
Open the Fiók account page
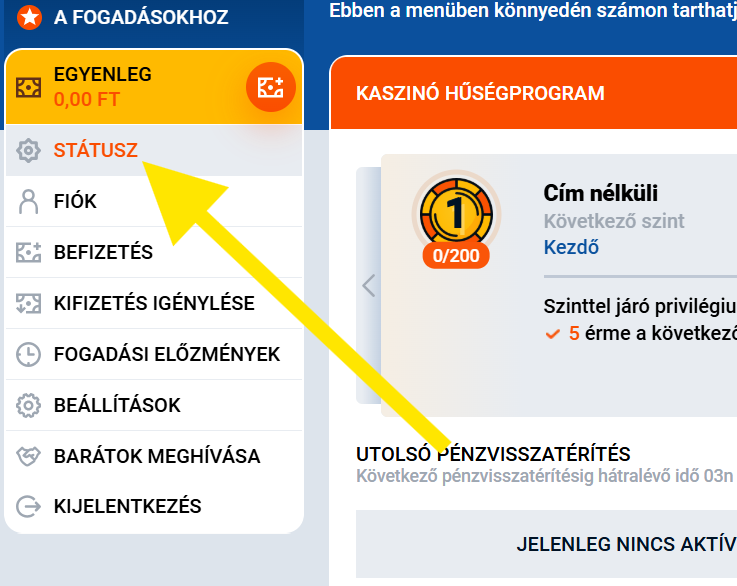(x=75, y=202)
